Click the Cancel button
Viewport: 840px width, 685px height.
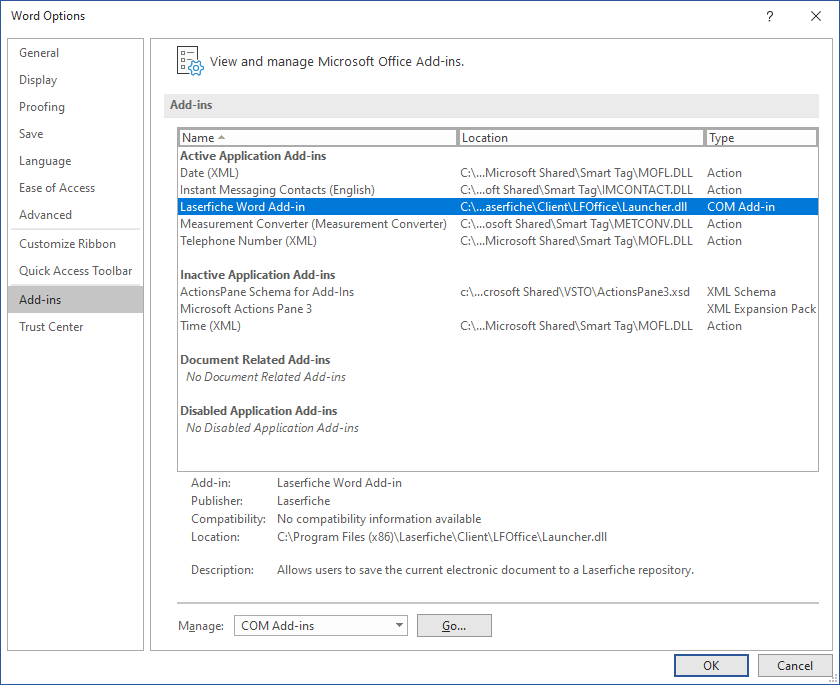pos(794,666)
